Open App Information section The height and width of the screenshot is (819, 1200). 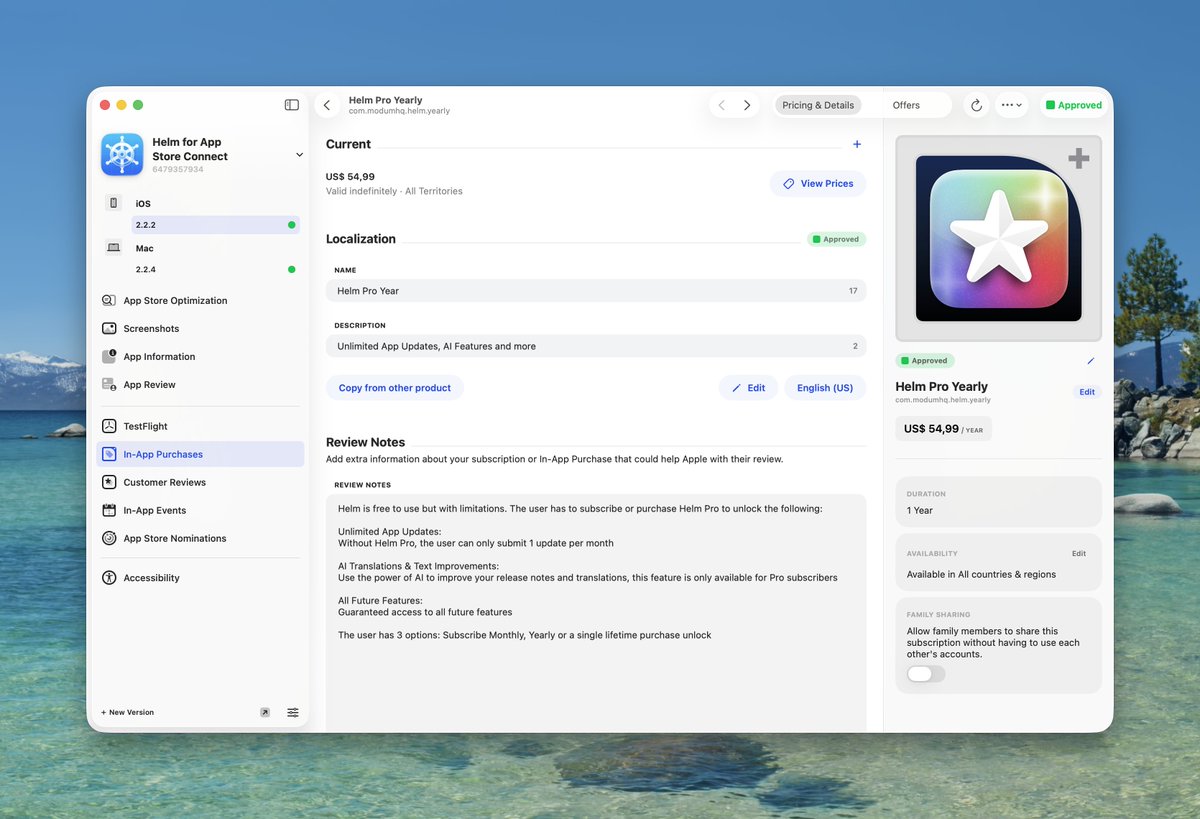(x=200, y=356)
